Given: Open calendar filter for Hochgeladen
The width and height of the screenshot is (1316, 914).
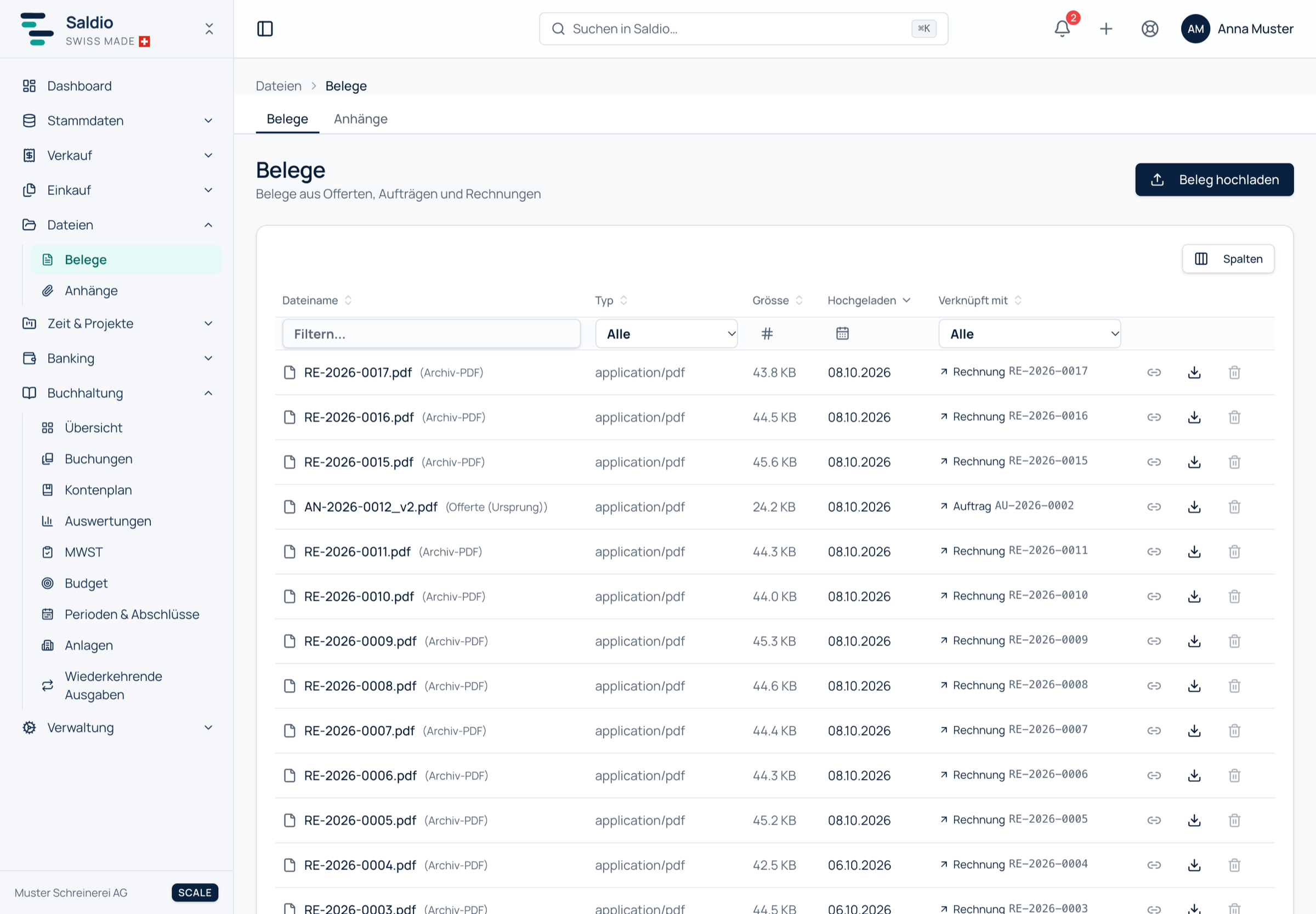Looking at the screenshot, I should tap(842, 334).
